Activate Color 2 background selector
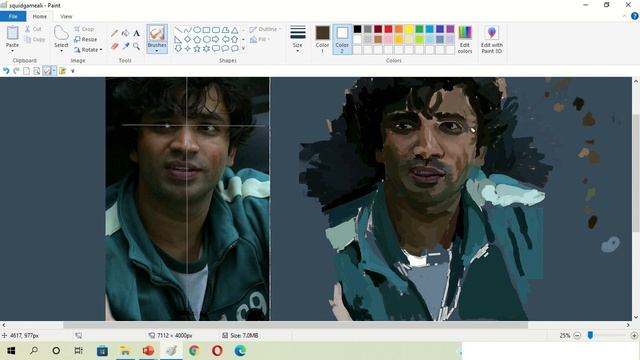640x360 pixels. pyautogui.click(x=342, y=40)
